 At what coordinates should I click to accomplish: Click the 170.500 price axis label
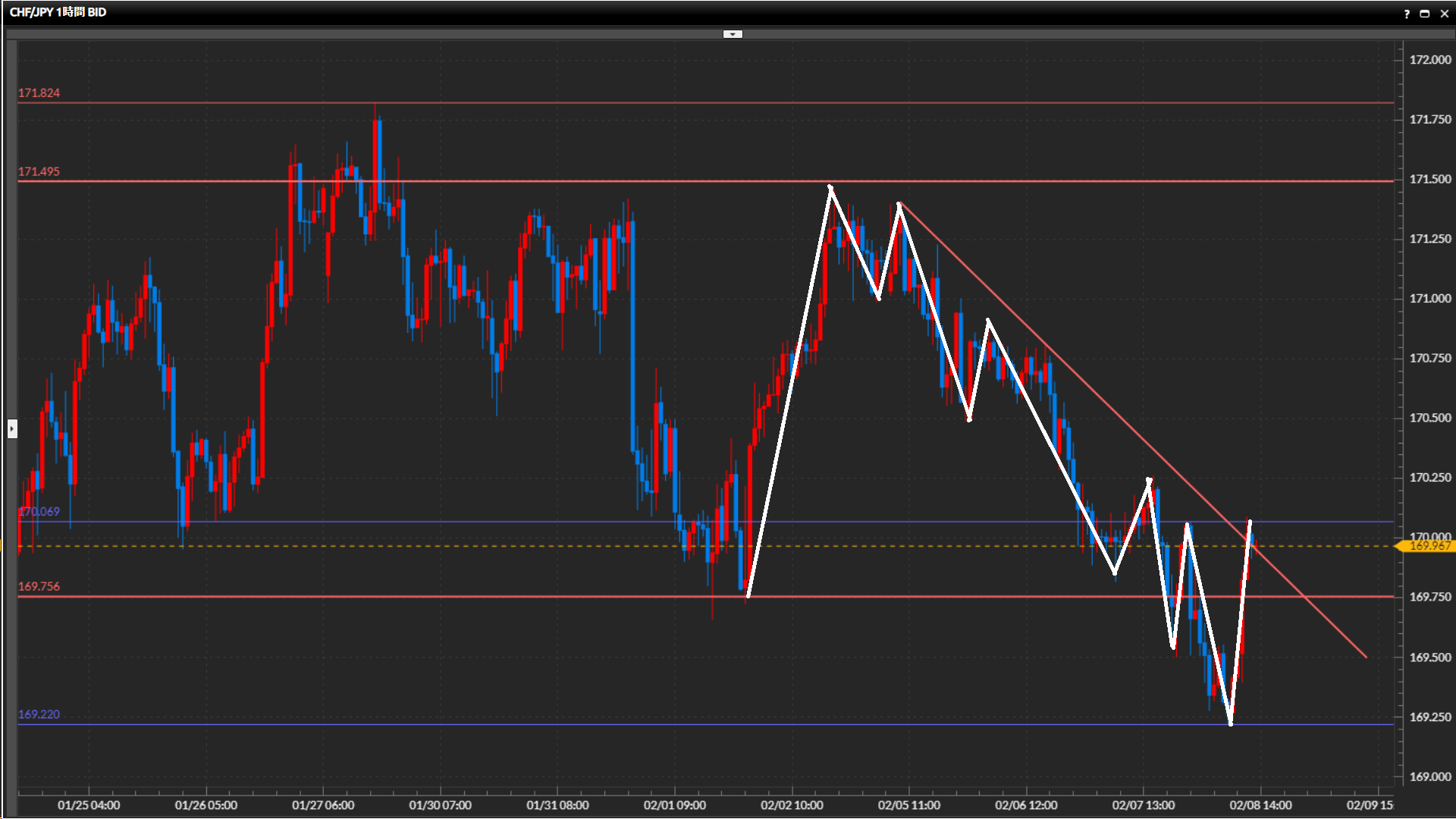(1429, 418)
